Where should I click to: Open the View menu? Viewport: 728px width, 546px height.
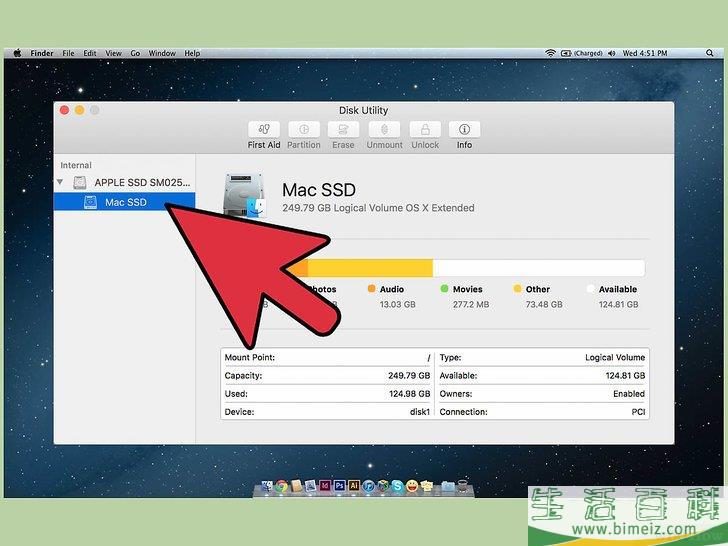113,53
